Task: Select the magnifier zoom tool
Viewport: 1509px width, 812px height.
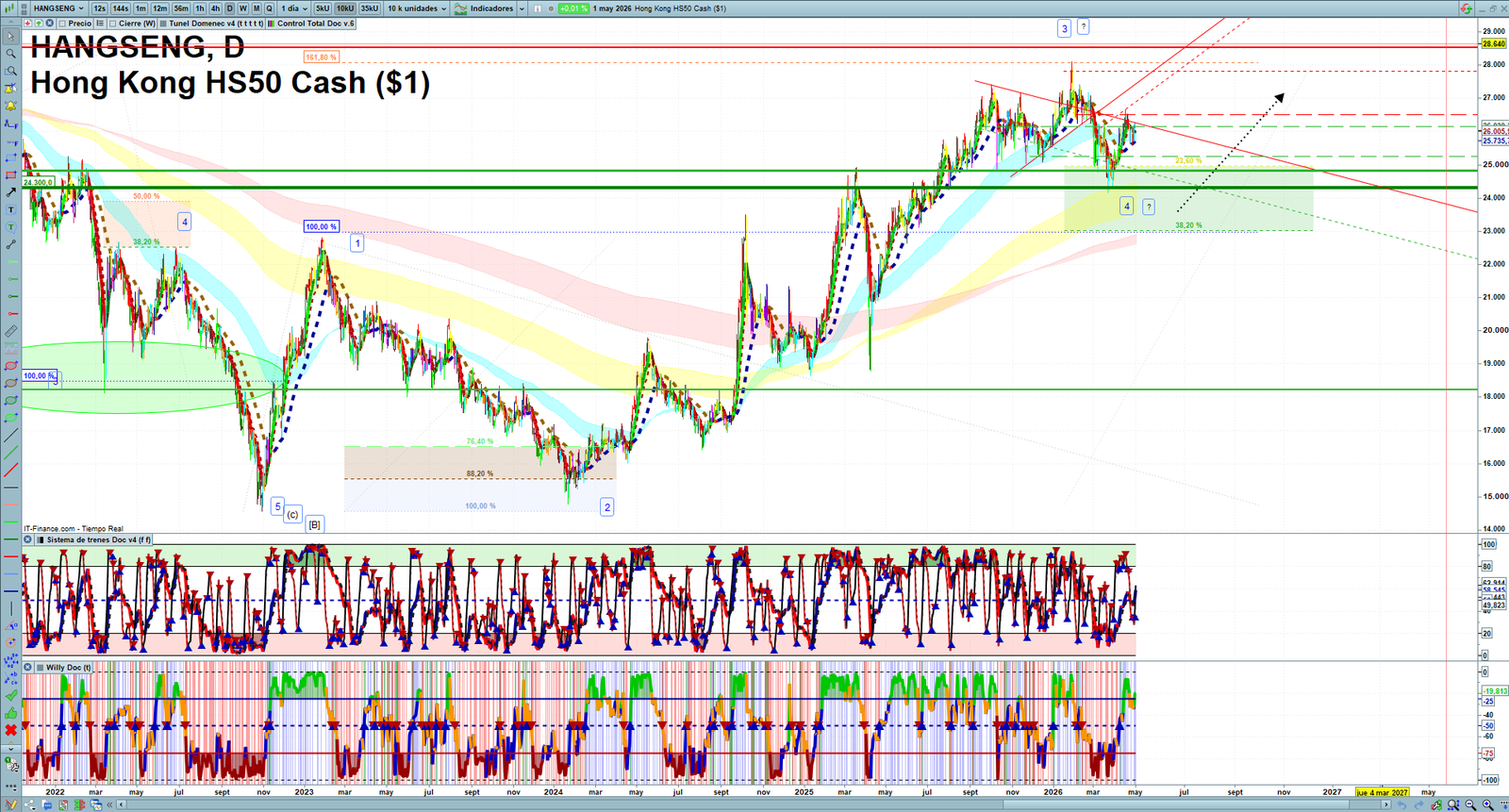Action: [x=11, y=54]
